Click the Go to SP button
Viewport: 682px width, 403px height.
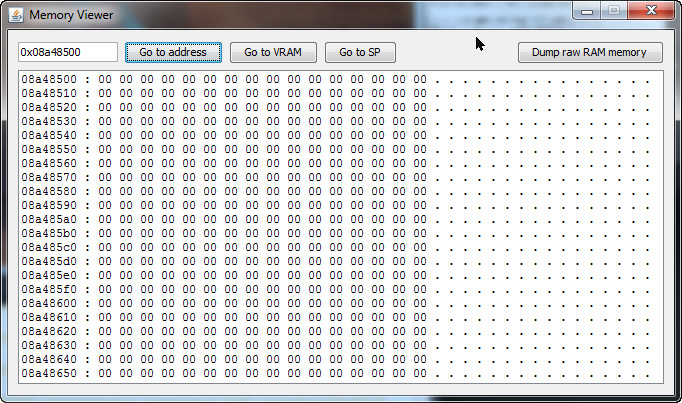point(360,52)
